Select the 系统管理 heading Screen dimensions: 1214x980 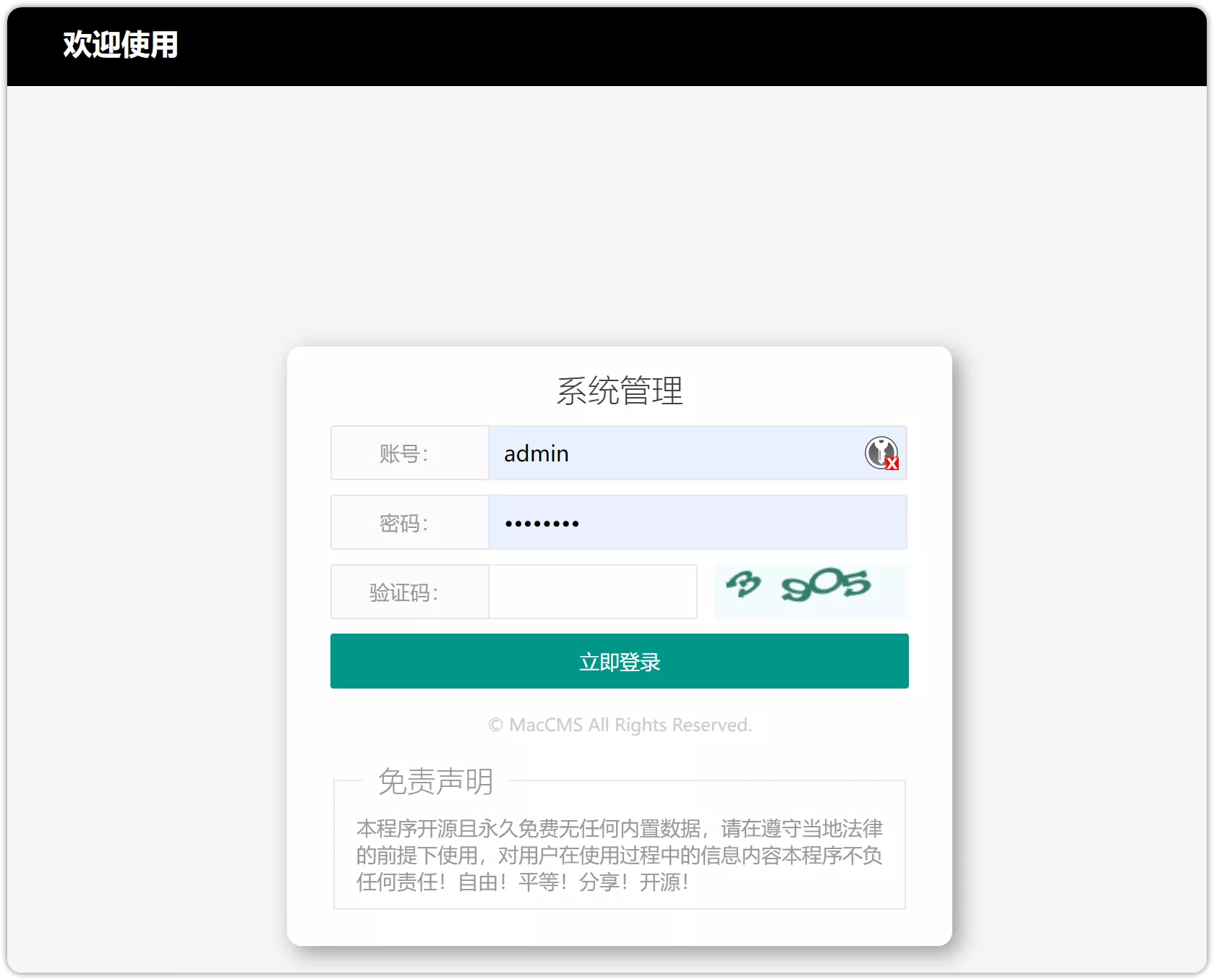619,391
